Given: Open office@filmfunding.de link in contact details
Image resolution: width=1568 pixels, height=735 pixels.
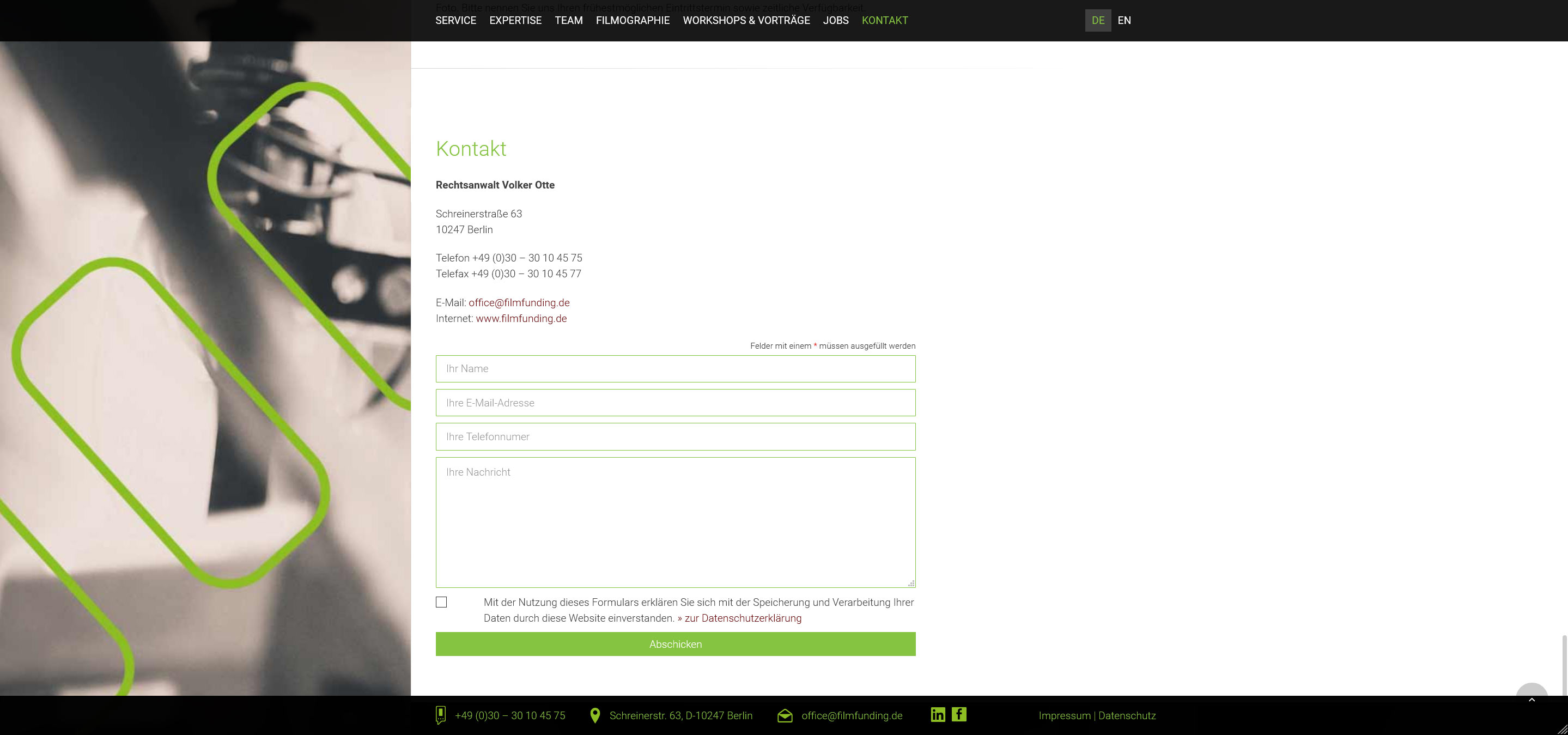Looking at the screenshot, I should (x=519, y=302).
